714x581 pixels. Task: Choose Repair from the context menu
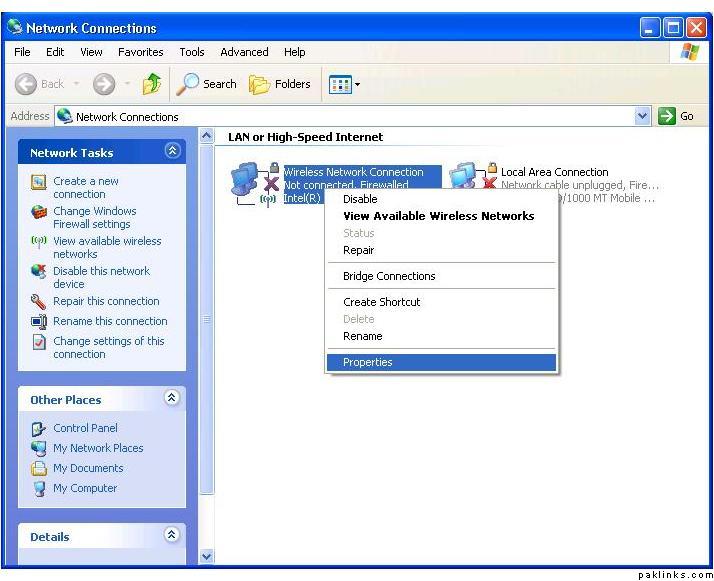[441, 250]
